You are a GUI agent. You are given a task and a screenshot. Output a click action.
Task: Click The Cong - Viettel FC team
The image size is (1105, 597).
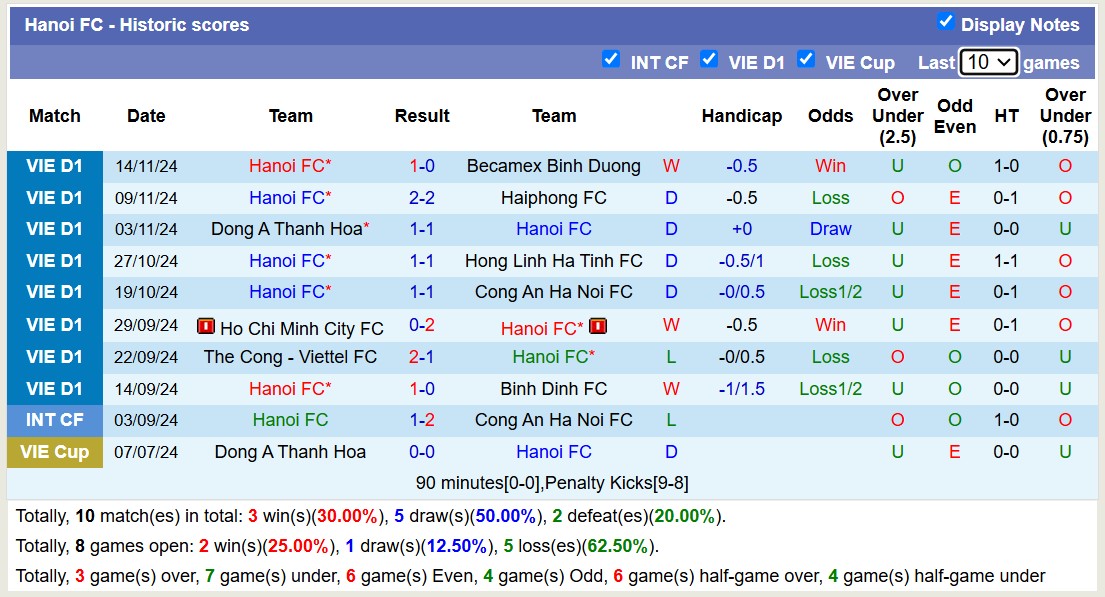(x=290, y=357)
